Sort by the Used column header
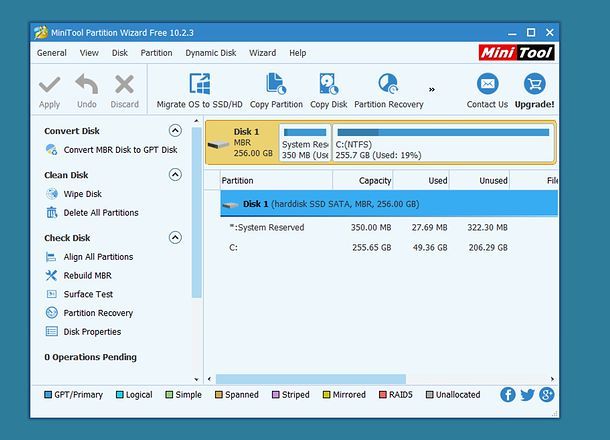 click(x=421, y=181)
